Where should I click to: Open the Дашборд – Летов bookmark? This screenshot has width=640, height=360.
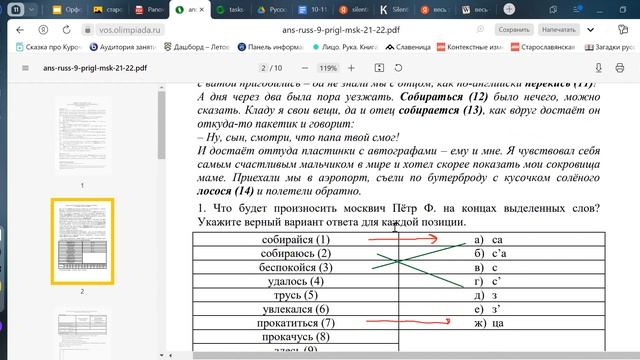(x=197, y=47)
